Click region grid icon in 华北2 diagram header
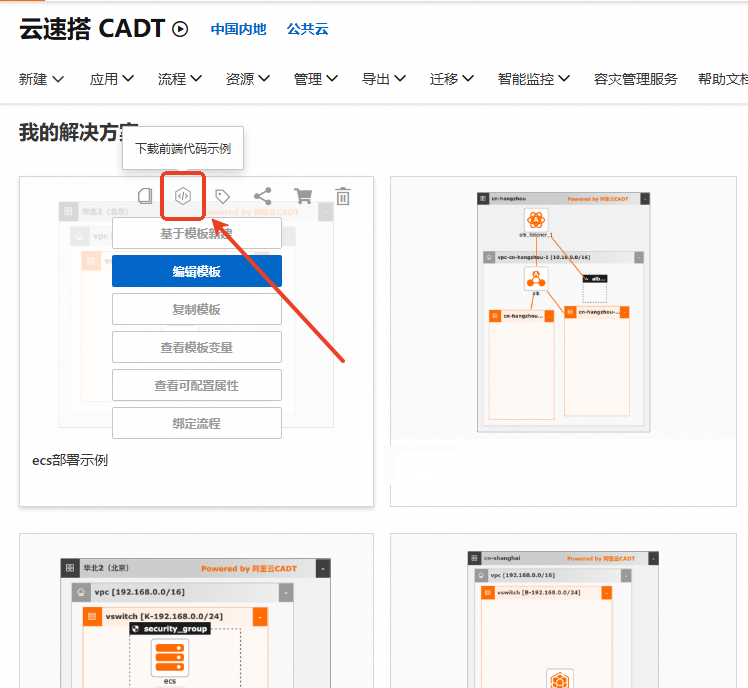This screenshot has width=748, height=688. click(x=70, y=568)
